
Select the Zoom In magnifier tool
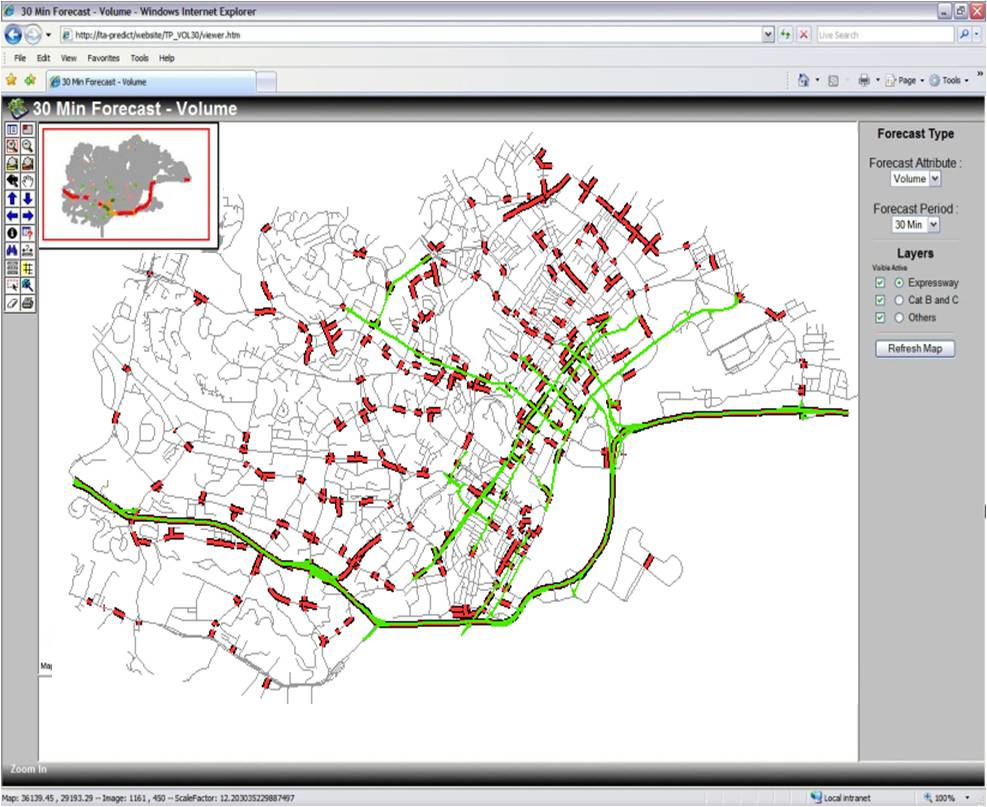coord(12,146)
